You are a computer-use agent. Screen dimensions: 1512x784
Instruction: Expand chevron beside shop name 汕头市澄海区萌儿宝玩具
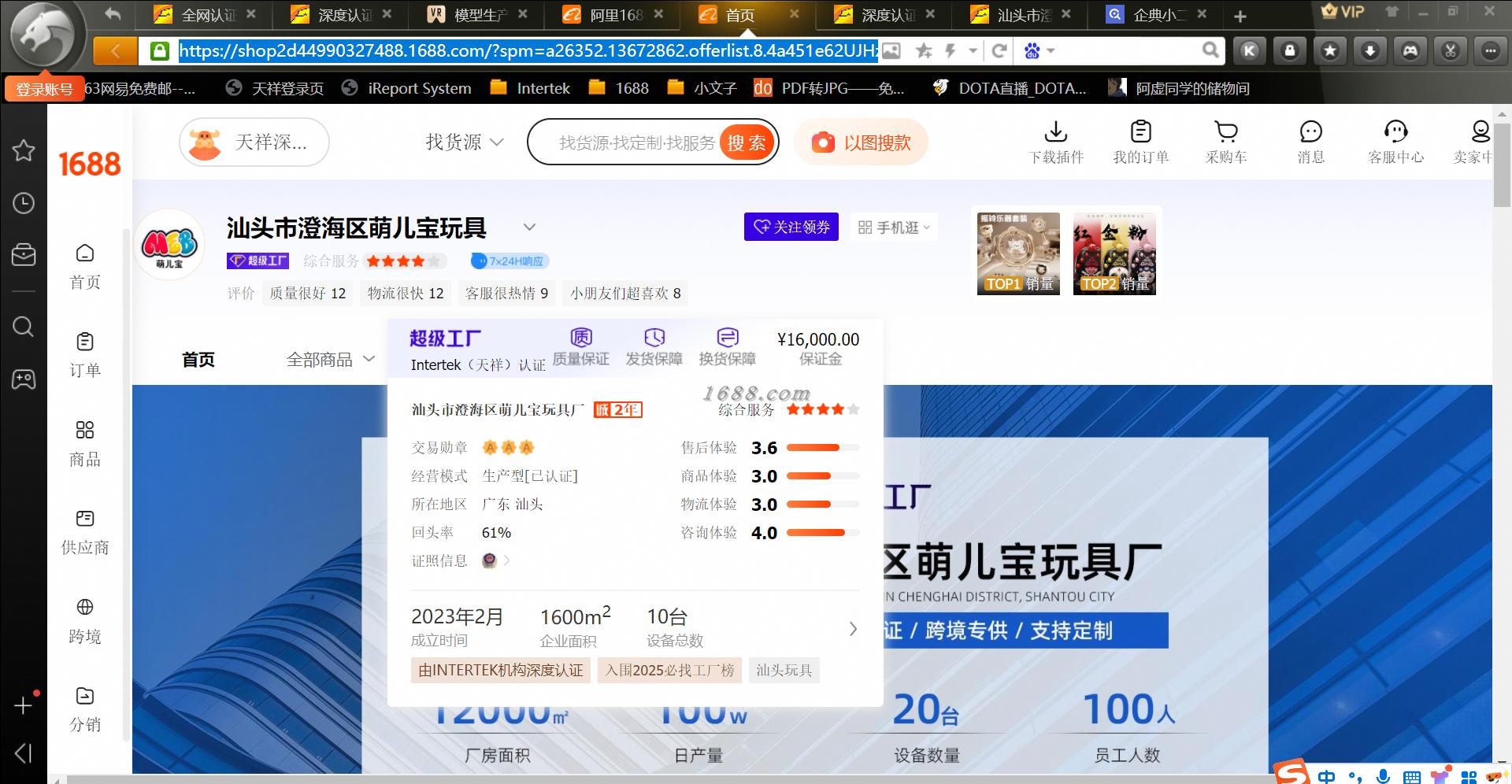coord(529,227)
